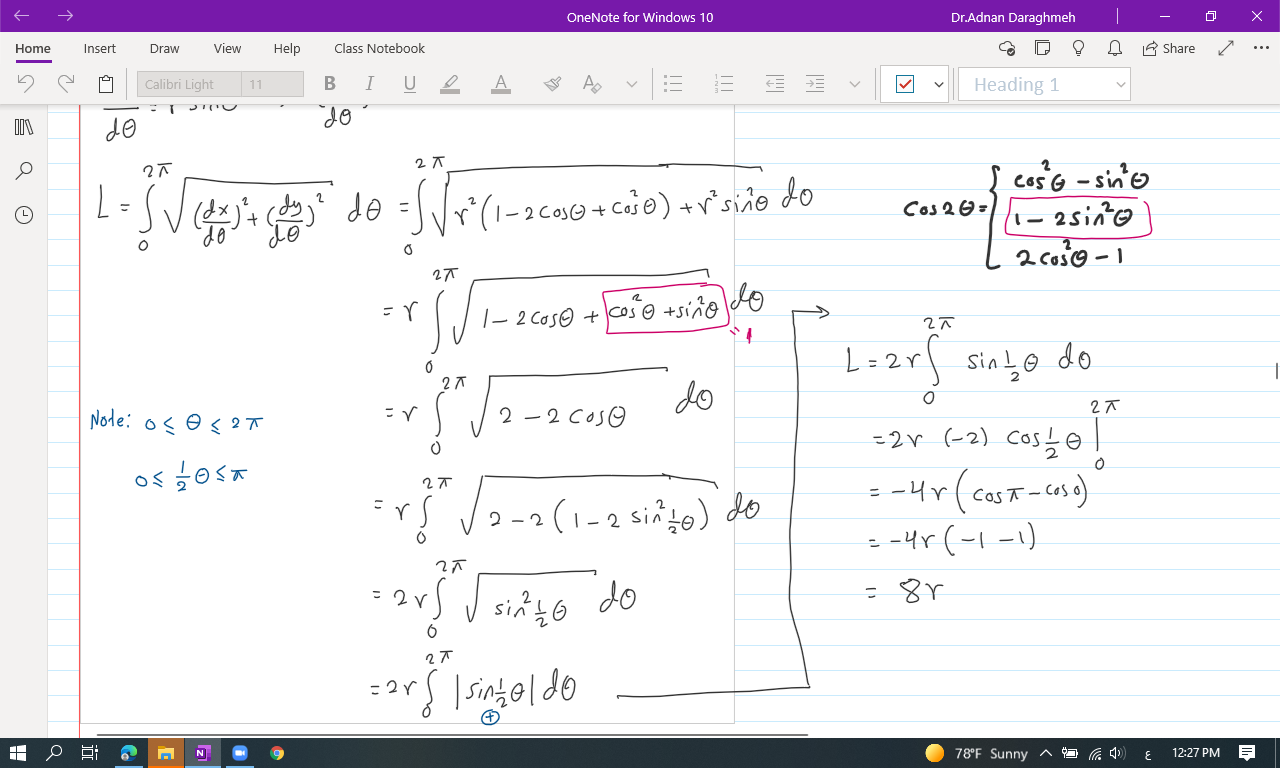Share this notebook
This screenshot has width=1280, height=768.
[1168, 48]
